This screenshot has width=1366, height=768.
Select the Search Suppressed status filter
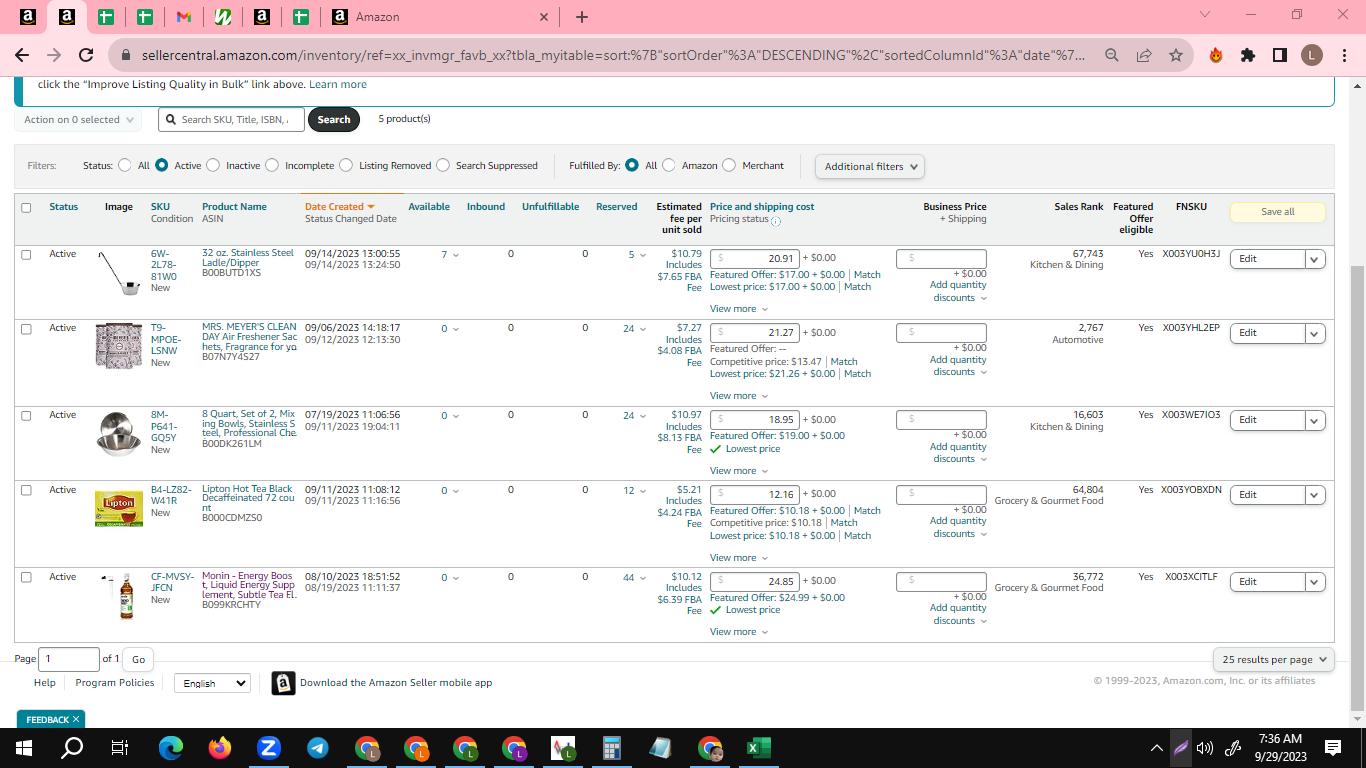pyautogui.click(x=443, y=165)
